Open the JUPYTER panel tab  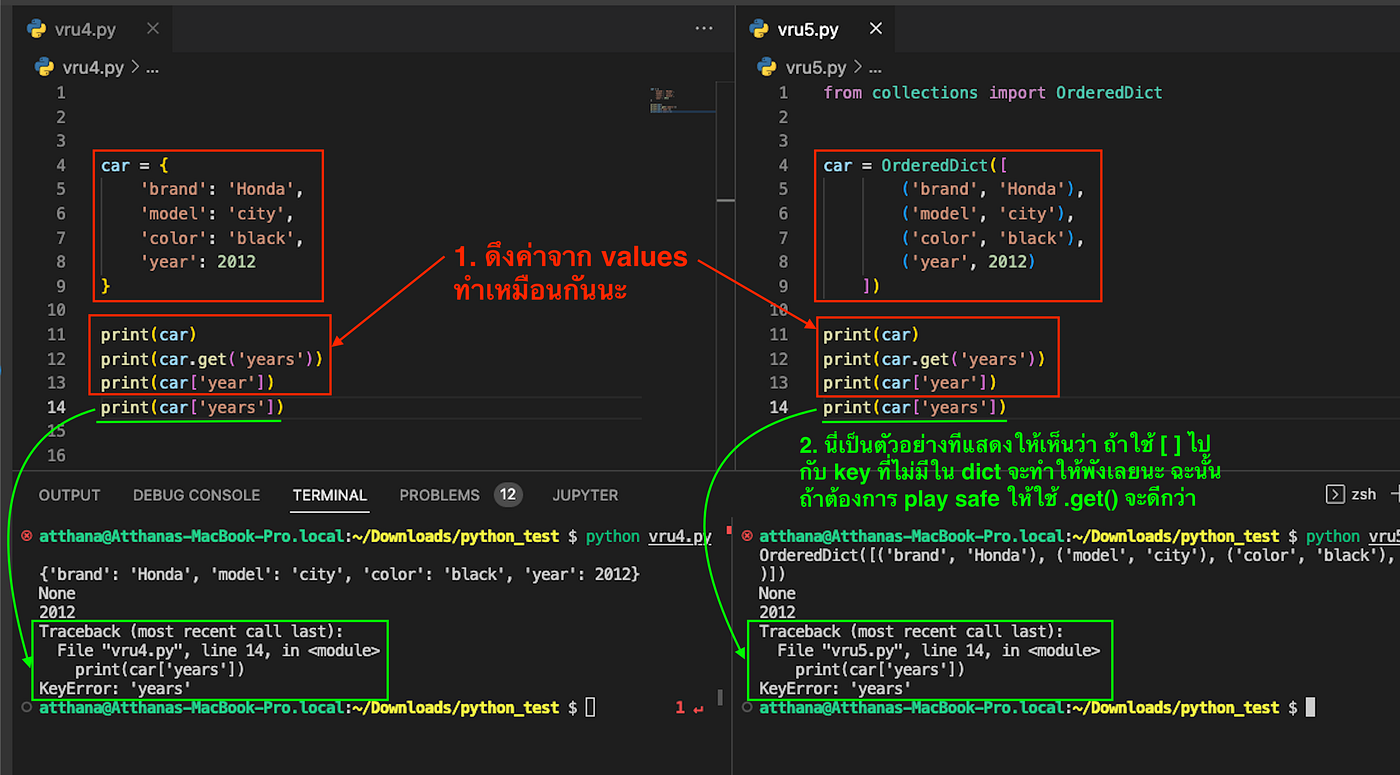click(x=585, y=495)
